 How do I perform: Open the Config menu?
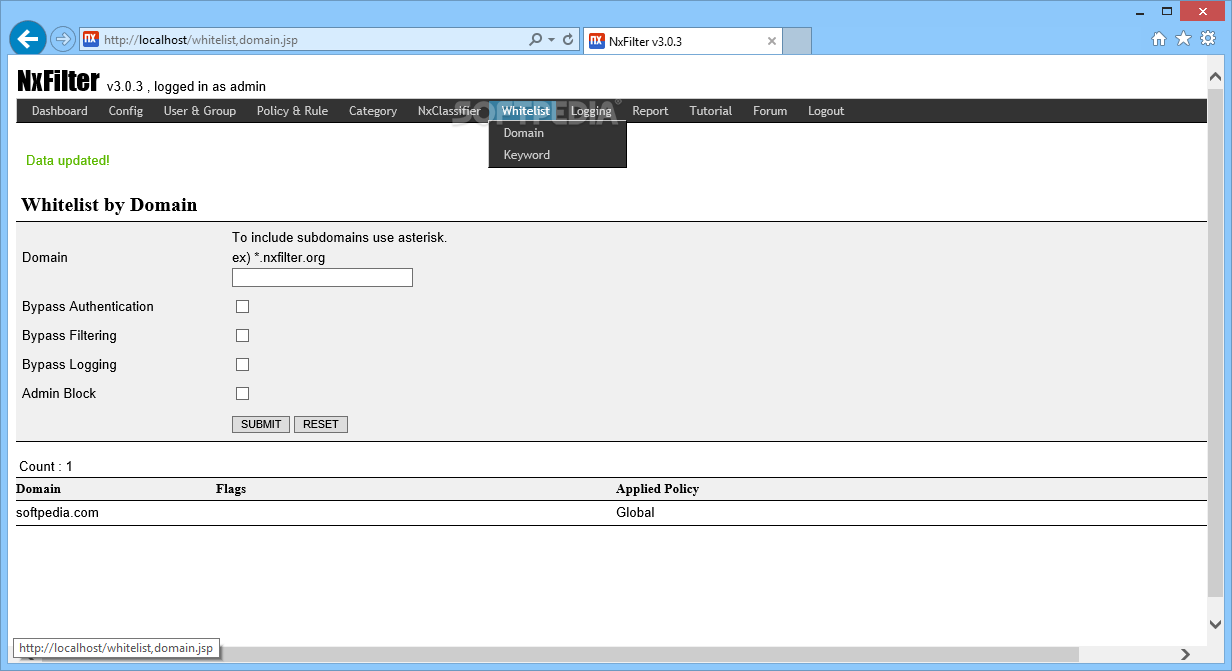[x=126, y=111]
